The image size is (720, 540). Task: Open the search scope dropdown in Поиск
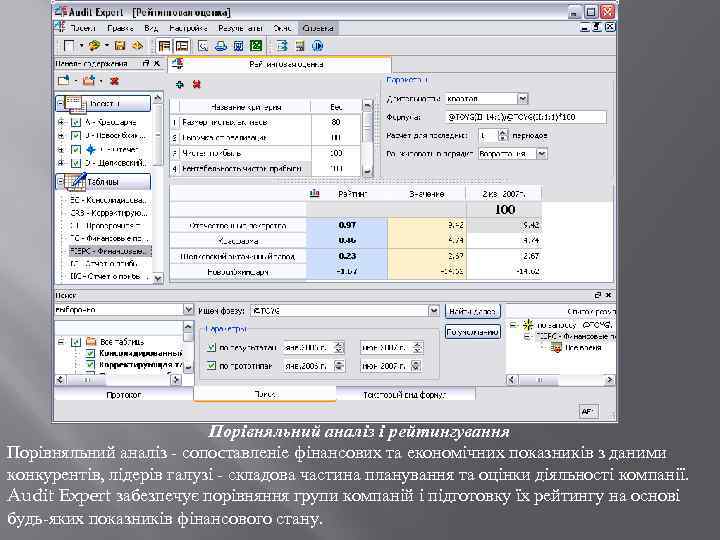tap(188, 310)
